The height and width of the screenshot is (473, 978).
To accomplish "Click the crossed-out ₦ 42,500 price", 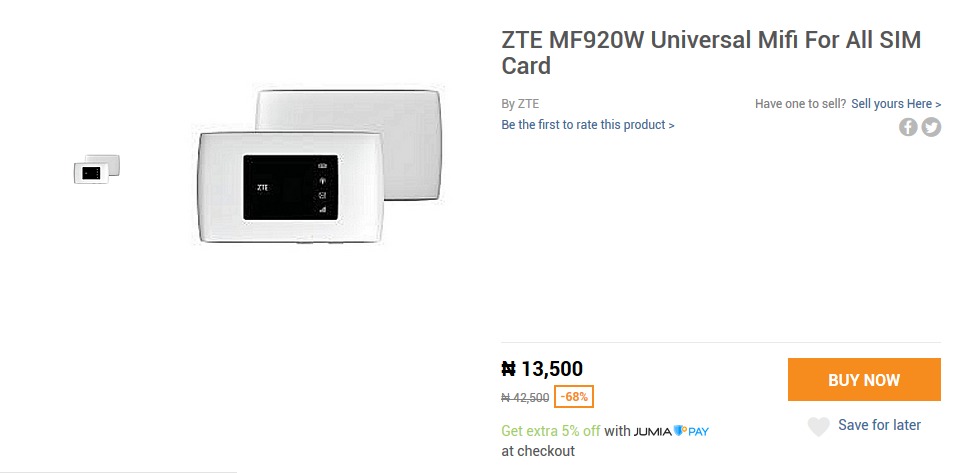I will (525, 397).
